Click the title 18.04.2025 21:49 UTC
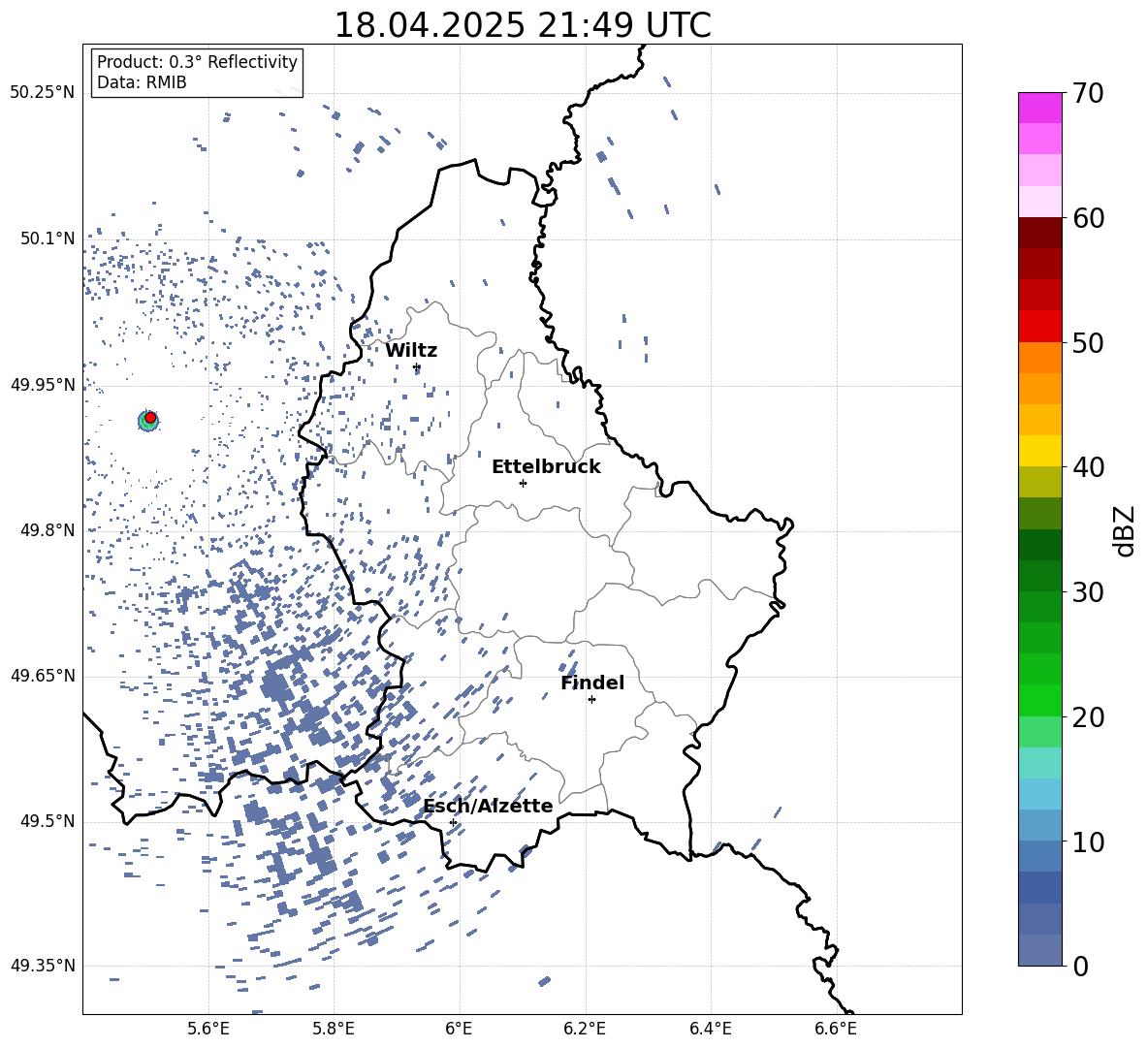 [523, 25]
